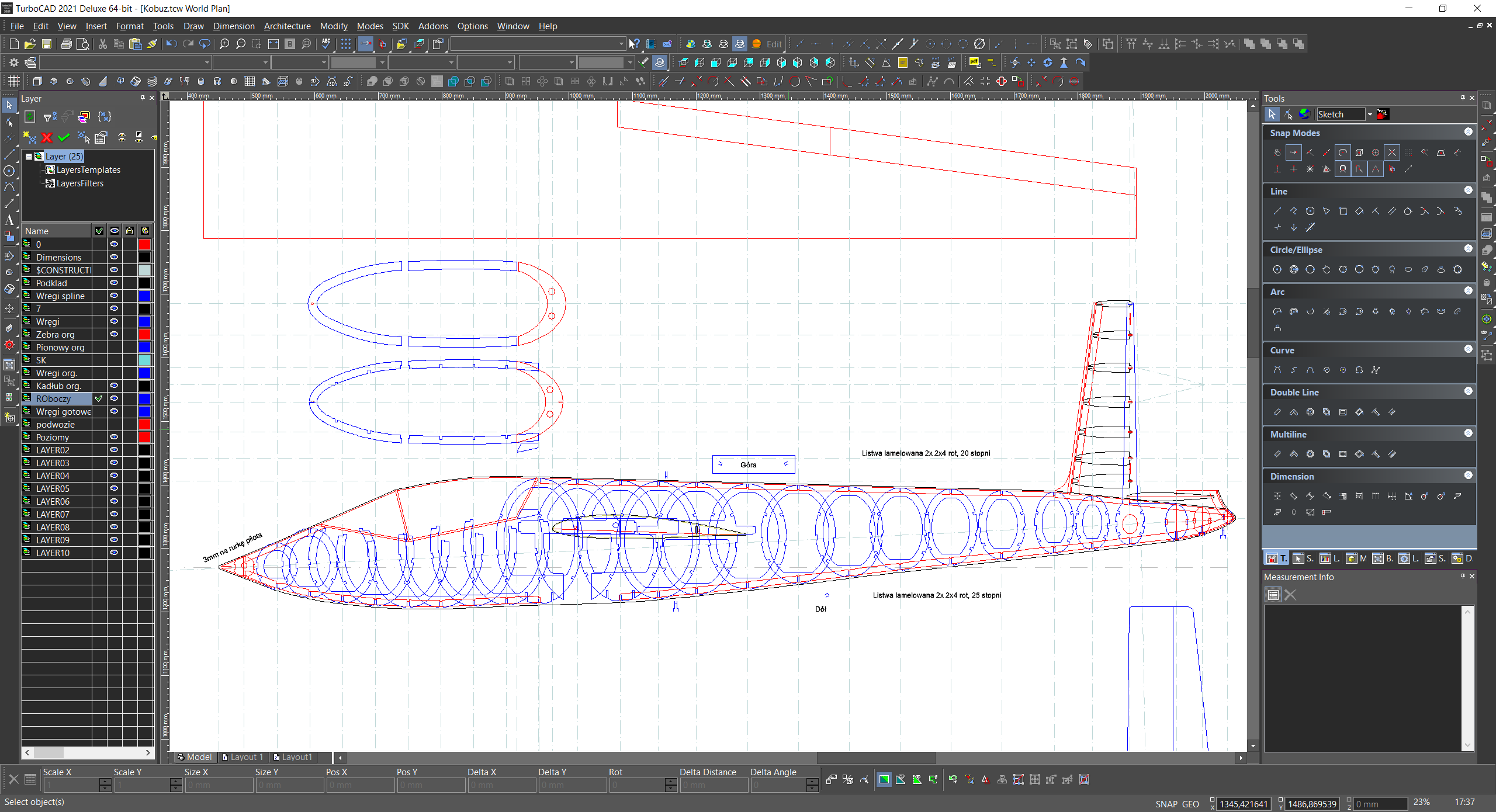Click the GEO indicator in the status bar
1496x812 pixels.
[x=1190, y=804]
